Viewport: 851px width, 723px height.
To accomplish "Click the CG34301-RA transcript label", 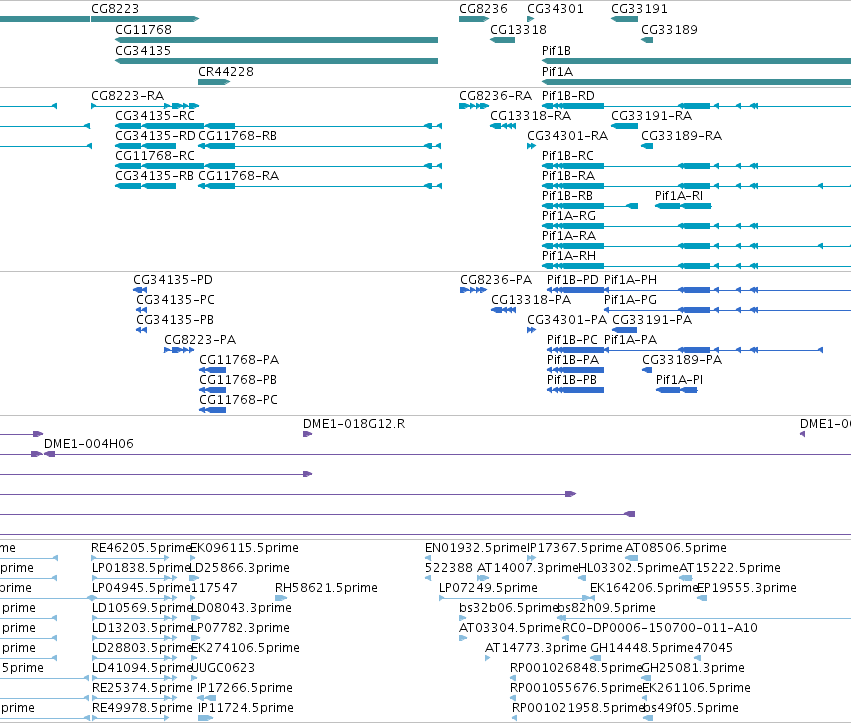I will click(568, 136).
